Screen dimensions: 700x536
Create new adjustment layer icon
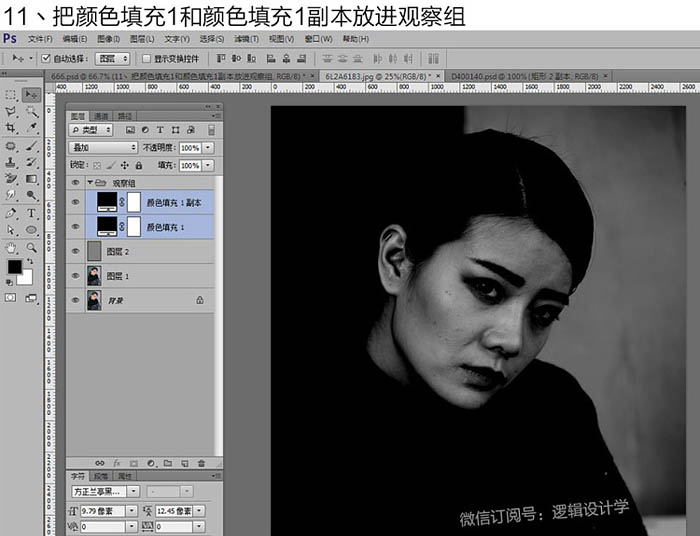pyautogui.click(x=151, y=463)
